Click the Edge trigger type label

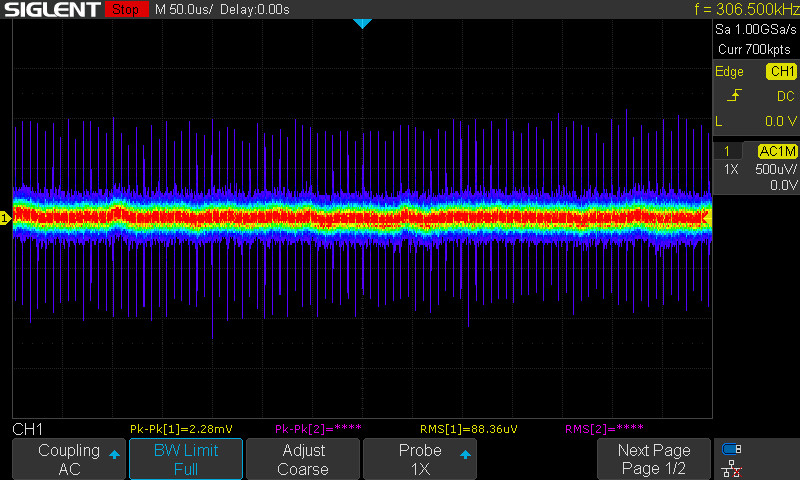pos(729,72)
